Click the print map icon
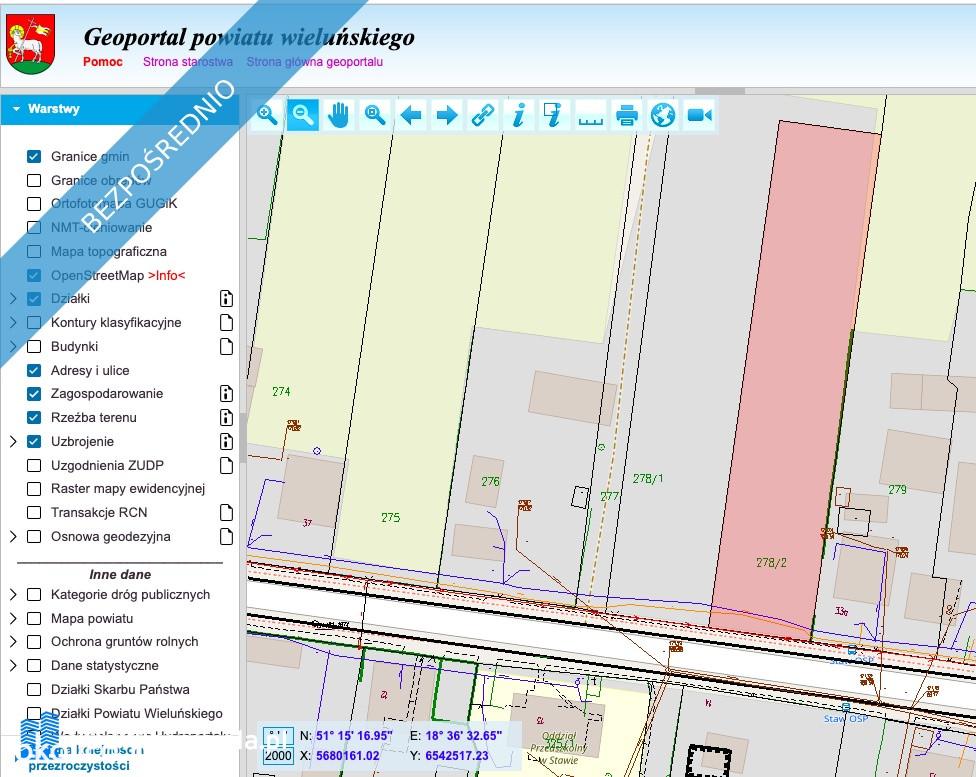Image resolution: width=976 pixels, height=777 pixels. [x=627, y=115]
